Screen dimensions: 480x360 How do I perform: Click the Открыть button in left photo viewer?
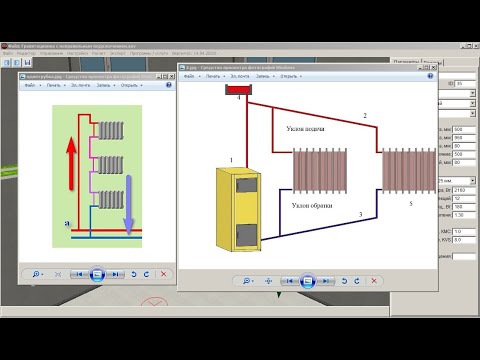tap(131, 85)
